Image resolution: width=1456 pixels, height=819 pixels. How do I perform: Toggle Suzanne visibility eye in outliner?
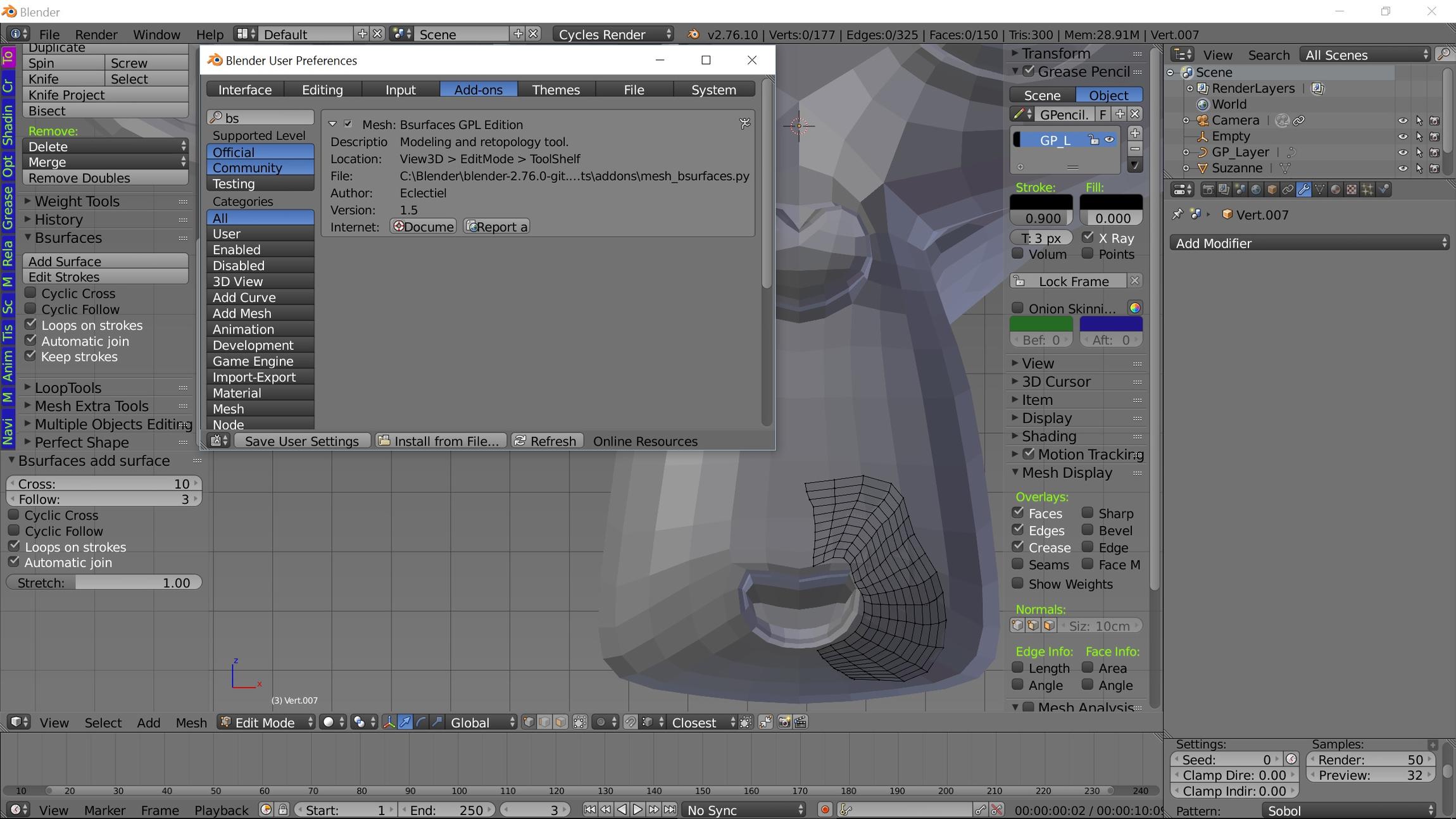point(1403,168)
